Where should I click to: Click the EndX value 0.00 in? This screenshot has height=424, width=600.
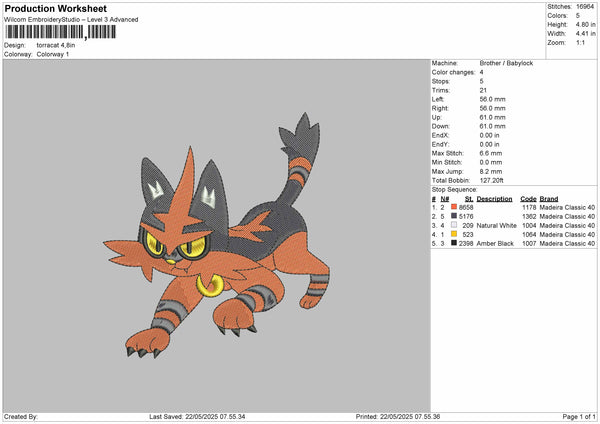[x=489, y=135]
